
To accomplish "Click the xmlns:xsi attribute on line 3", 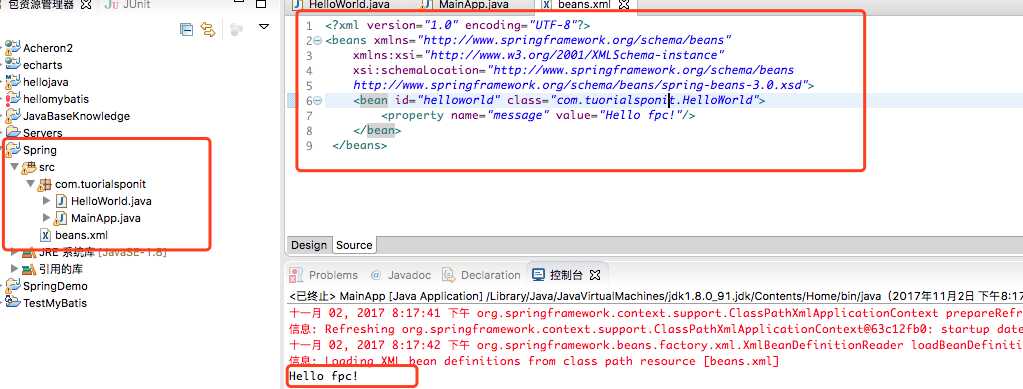I will click(x=539, y=55).
